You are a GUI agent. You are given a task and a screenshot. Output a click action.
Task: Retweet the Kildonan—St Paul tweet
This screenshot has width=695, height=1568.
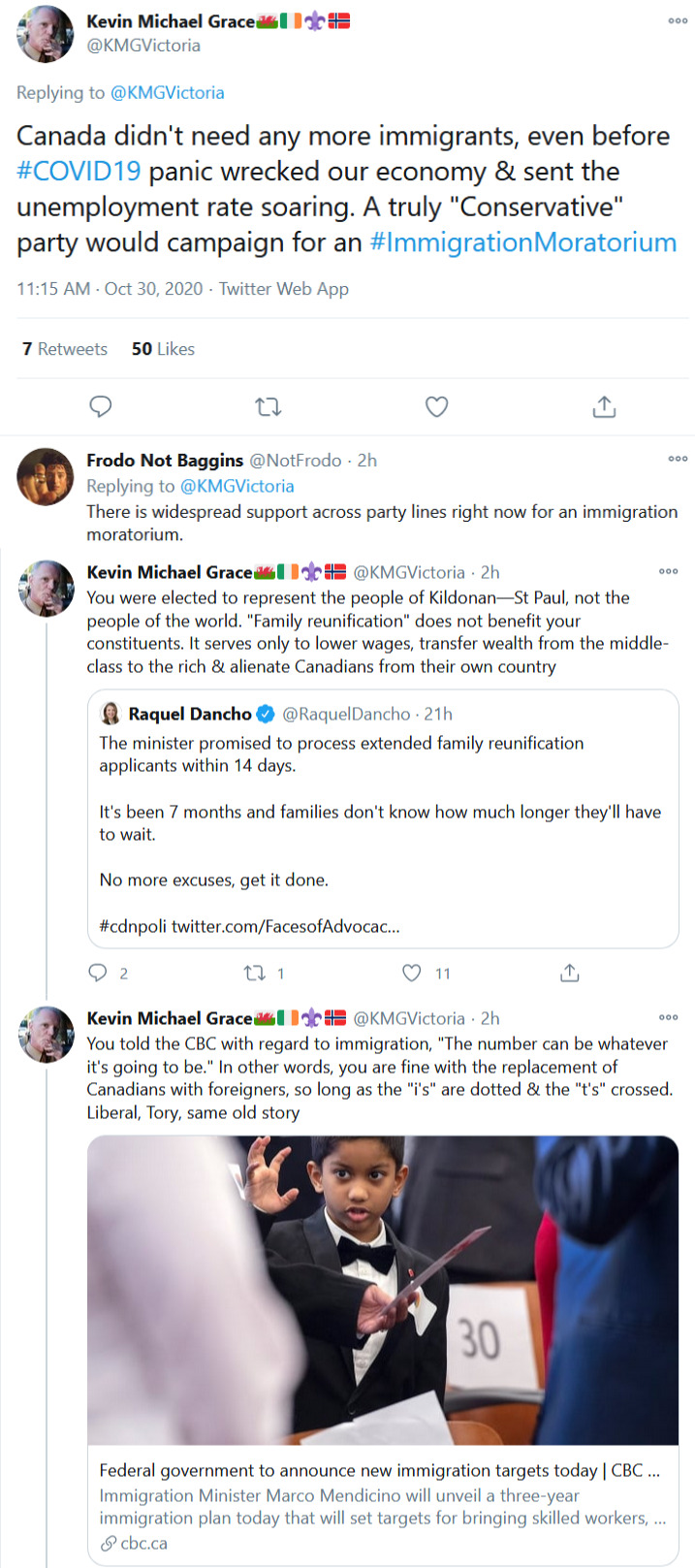[256, 973]
